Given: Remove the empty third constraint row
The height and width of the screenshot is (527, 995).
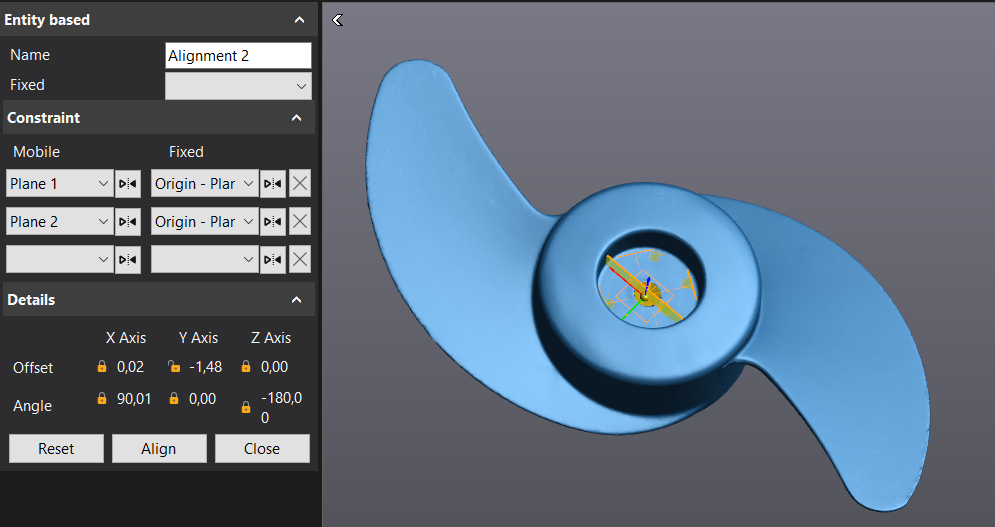Looking at the screenshot, I should coord(300,260).
